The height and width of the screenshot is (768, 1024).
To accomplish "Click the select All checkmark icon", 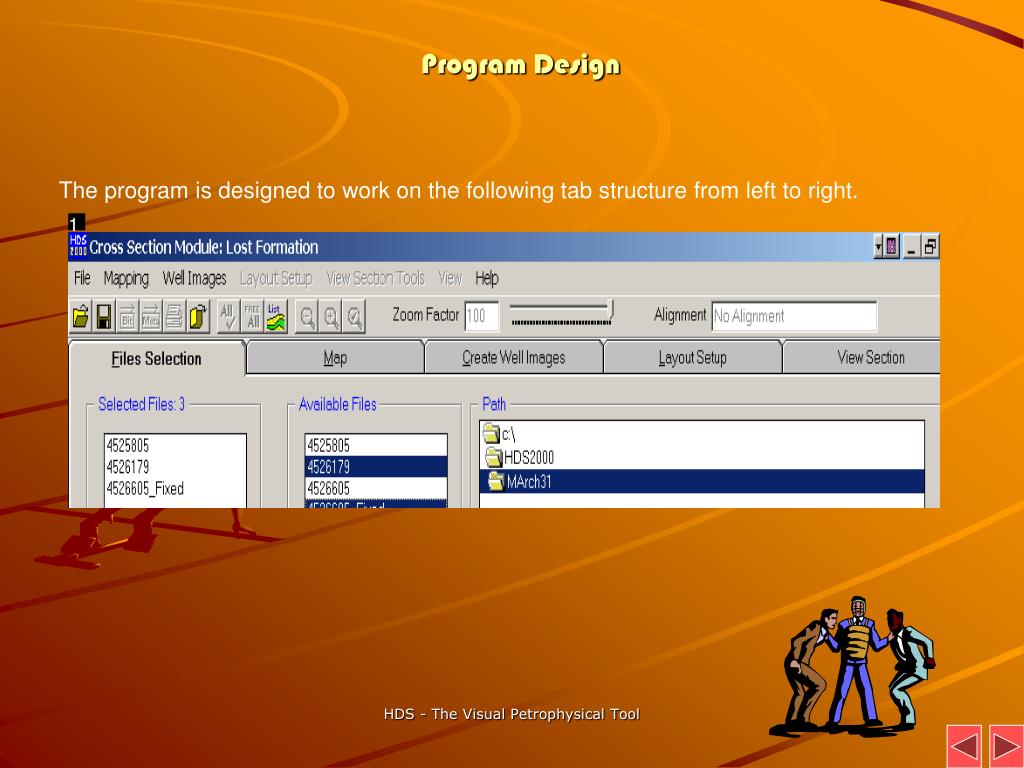I will tap(228, 317).
